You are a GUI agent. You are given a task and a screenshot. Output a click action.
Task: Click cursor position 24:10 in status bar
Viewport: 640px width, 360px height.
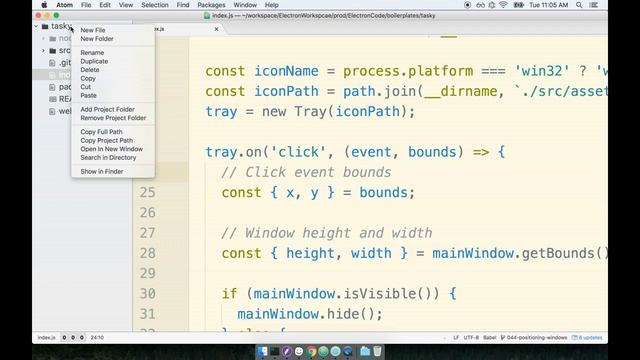point(97,338)
